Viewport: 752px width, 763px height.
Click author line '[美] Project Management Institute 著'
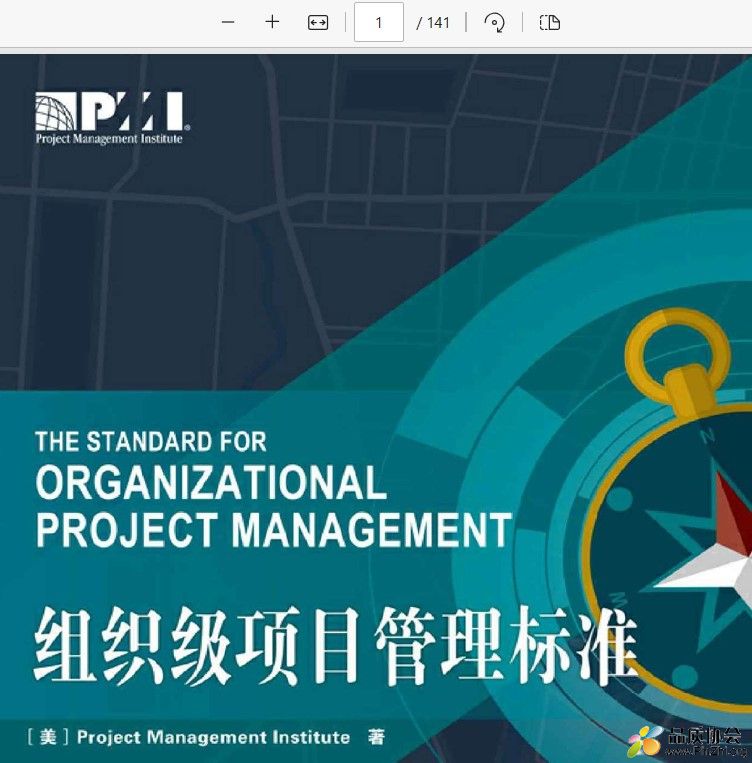[206, 737]
